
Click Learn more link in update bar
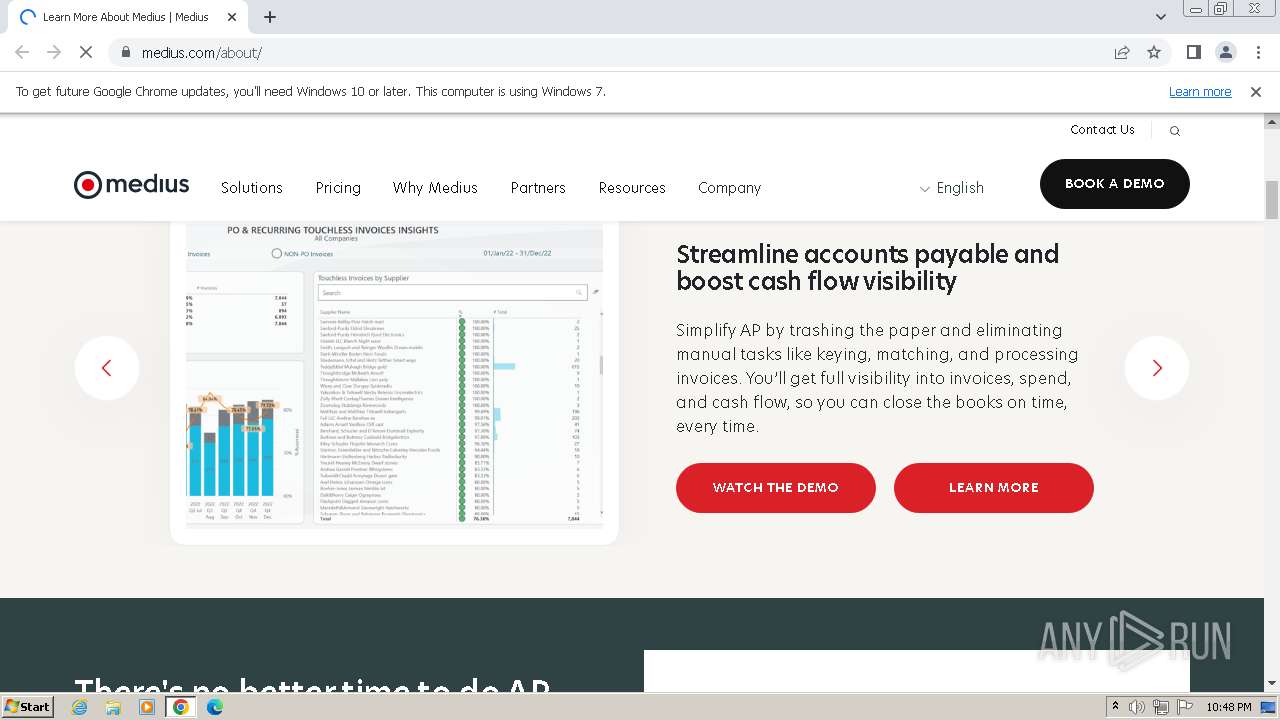click(x=1200, y=92)
